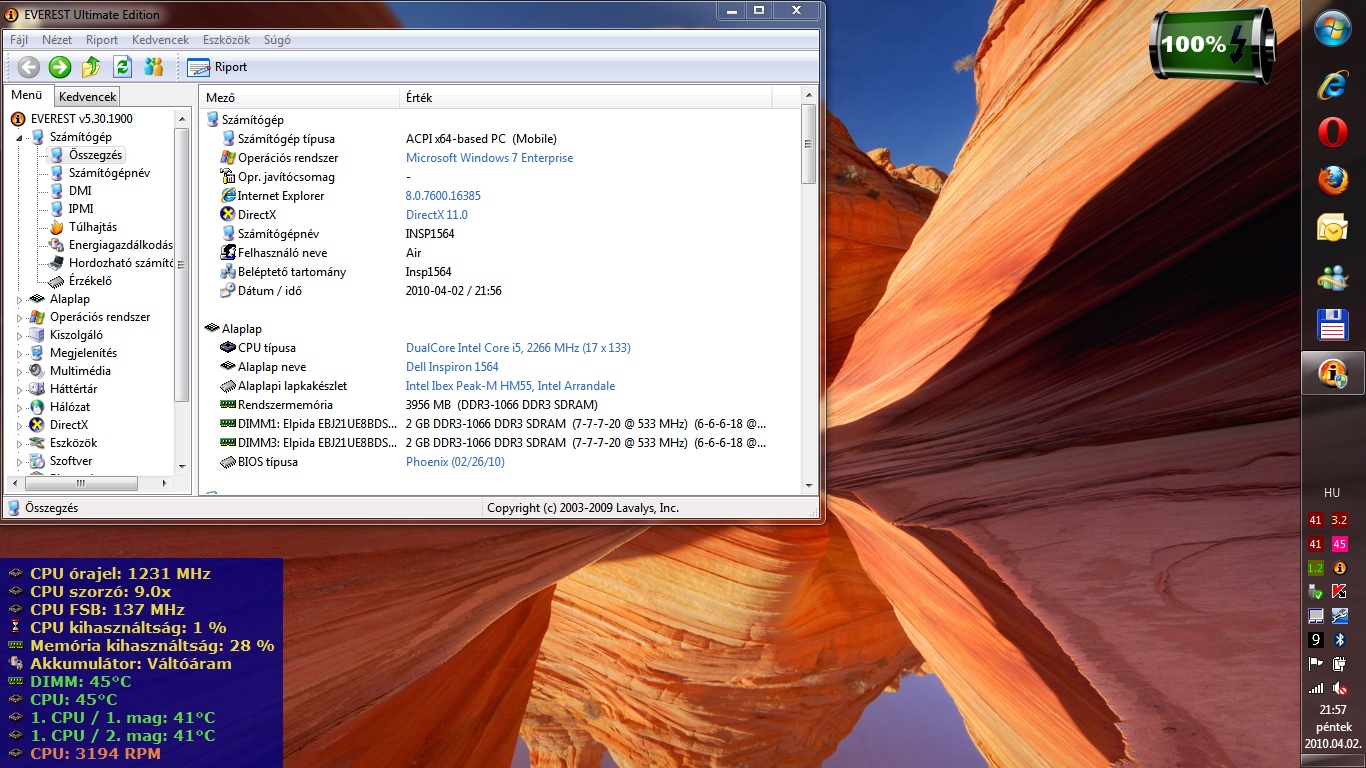This screenshot has width=1366, height=768.
Task: Expand the Kiszolgáló tree node
Action: (20, 335)
